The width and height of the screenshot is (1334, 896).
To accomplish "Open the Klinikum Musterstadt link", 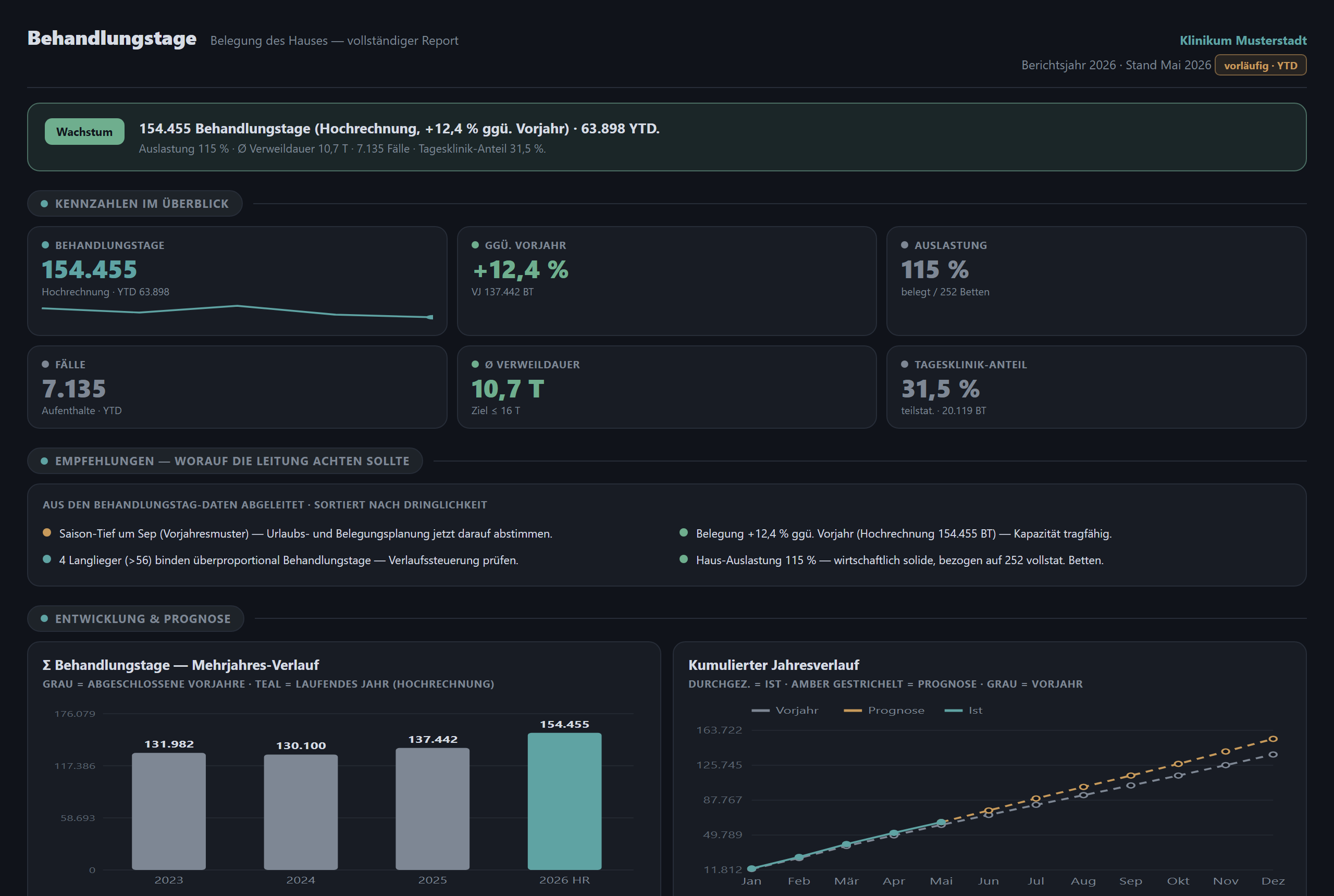I will [x=1243, y=41].
